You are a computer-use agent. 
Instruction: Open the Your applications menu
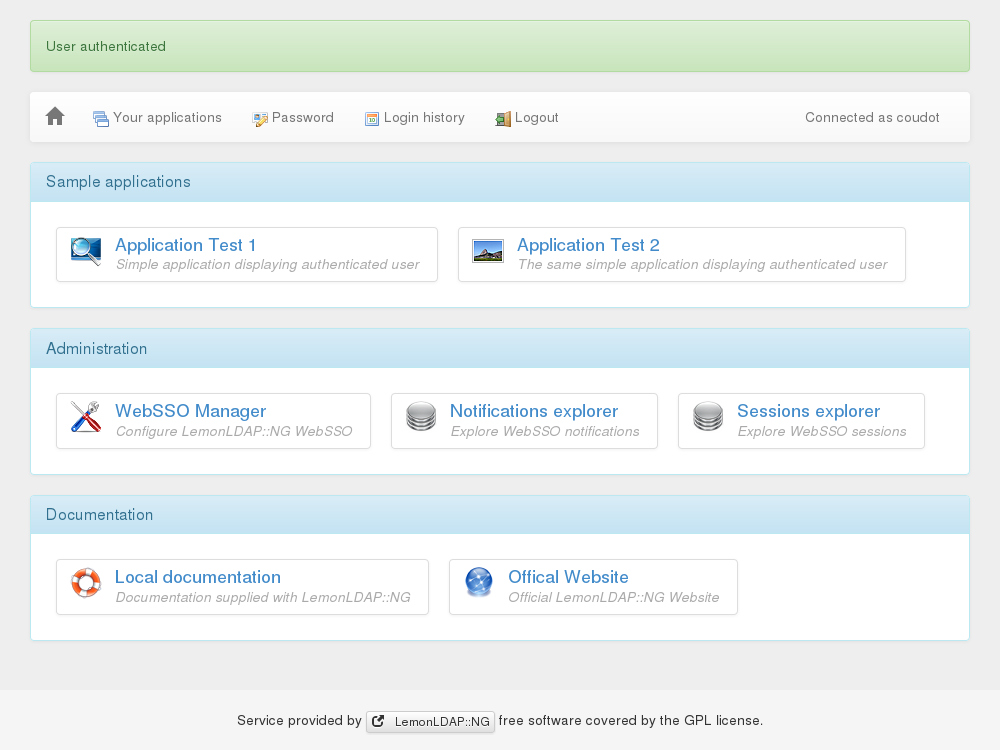coord(157,117)
